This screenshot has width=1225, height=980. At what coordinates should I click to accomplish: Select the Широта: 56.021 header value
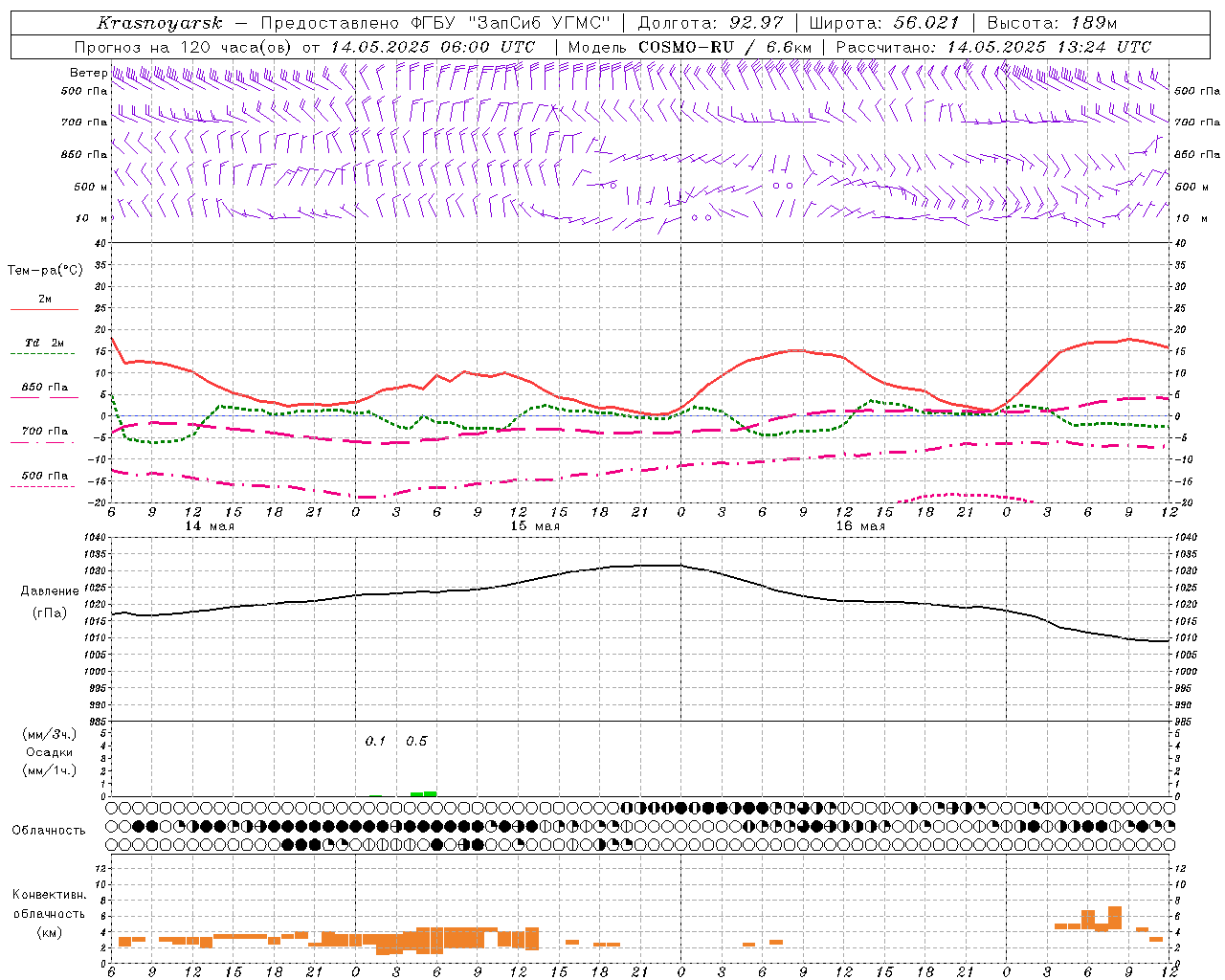pos(883,23)
